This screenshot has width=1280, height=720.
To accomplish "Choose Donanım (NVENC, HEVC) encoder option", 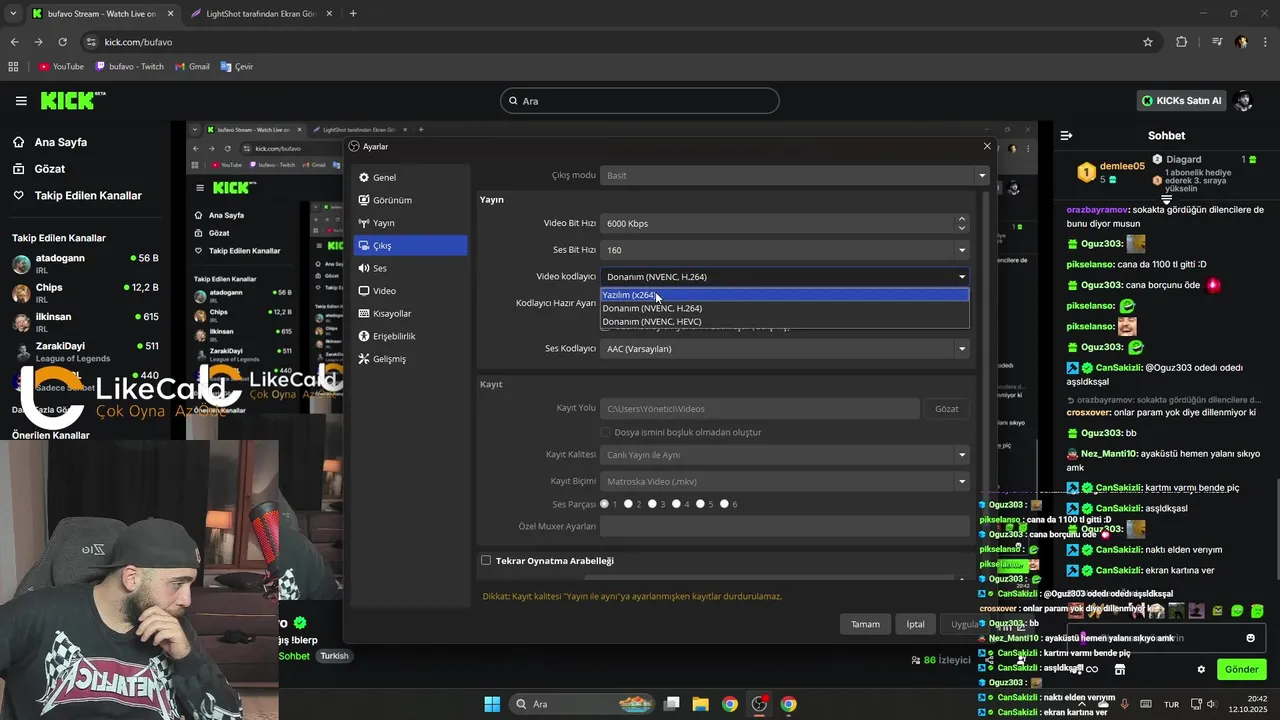I will [x=785, y=322].
